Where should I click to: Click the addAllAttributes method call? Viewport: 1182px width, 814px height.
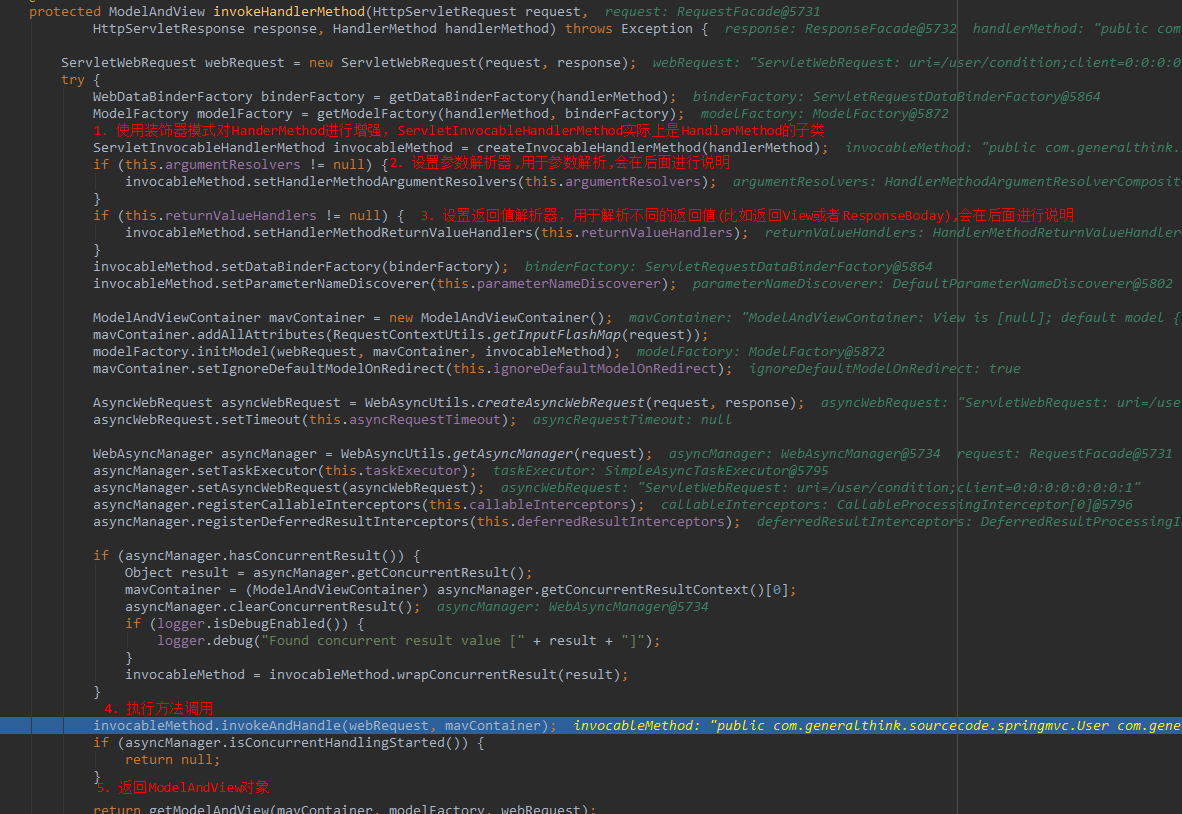click(260, 334)
